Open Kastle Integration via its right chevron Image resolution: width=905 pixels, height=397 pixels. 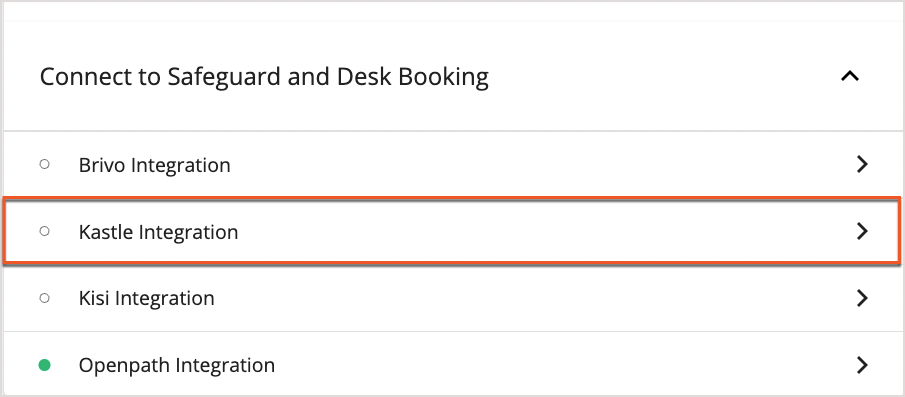[862, 231]
